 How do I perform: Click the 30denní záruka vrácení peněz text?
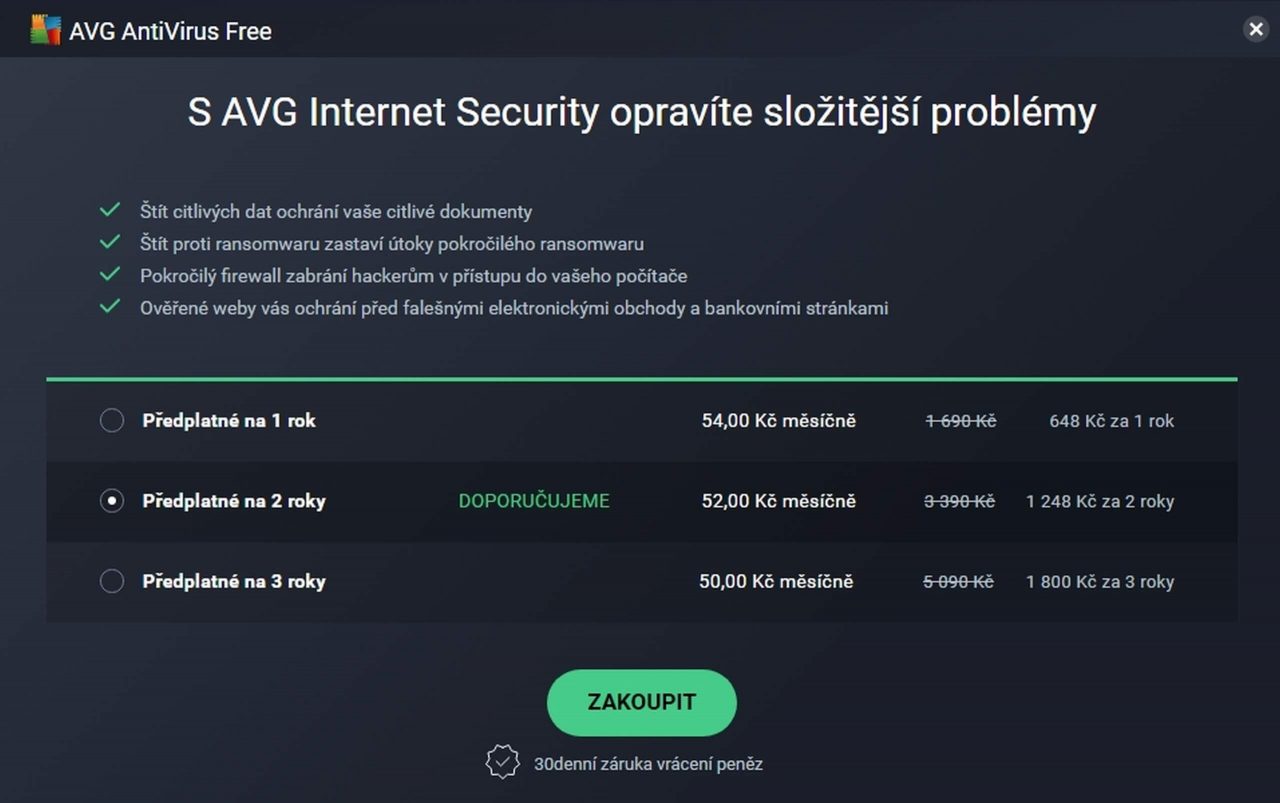[x=648, y=764]
